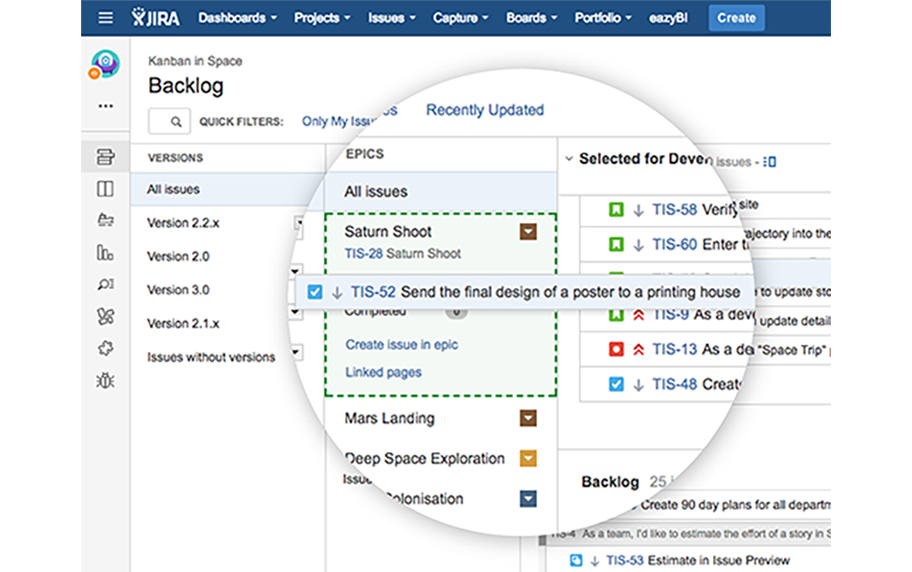This screenshot has height=572, width=912.
Task: Click the blue task checkbox icon for TIS-48
Action: point(617,383)
